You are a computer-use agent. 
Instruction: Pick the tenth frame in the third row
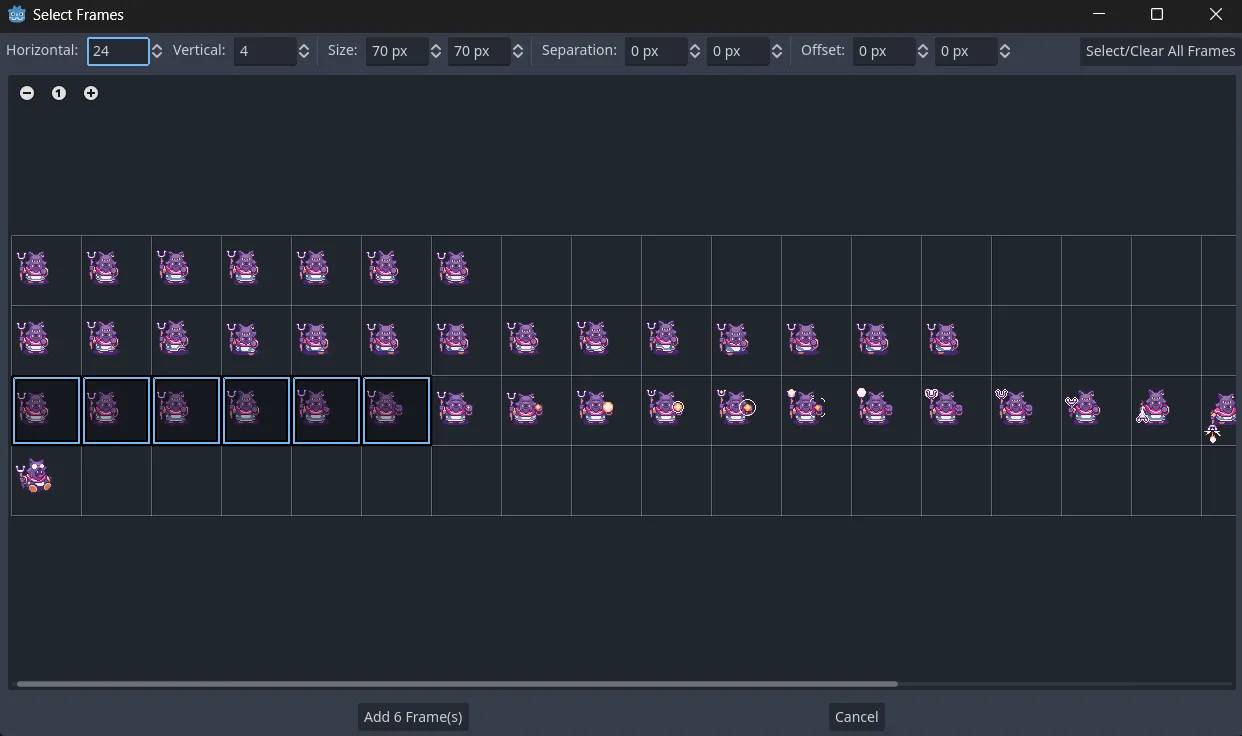pyautogui.click(x=677, y=411)
